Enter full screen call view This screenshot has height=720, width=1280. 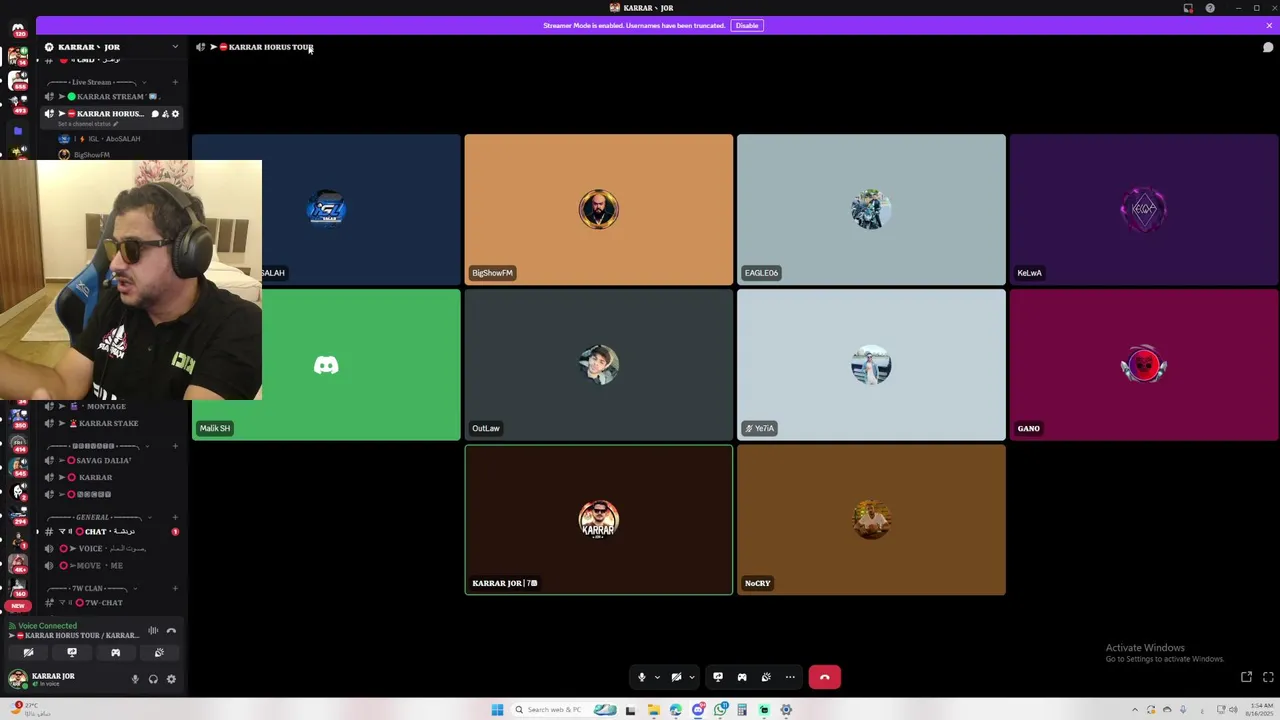click(1268, 677)
